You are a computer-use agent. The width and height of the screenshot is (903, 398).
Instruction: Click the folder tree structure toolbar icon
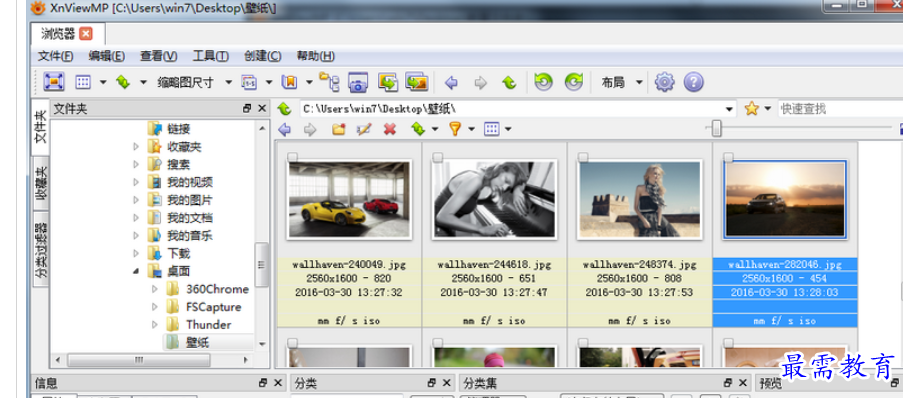[329, 82]
